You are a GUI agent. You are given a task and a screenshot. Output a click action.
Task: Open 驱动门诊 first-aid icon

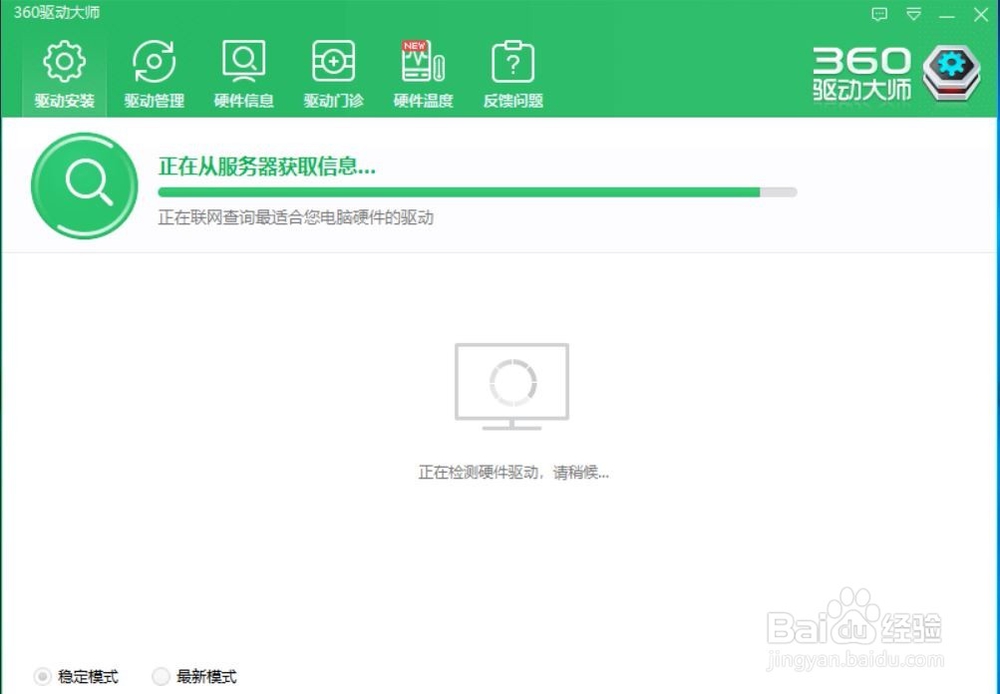334,61
